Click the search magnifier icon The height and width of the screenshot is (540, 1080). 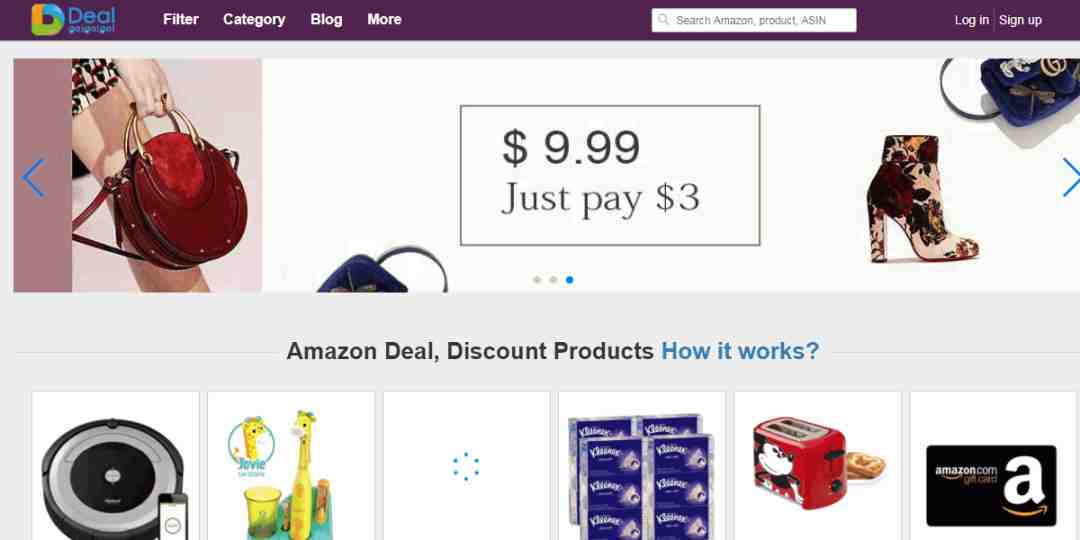click(663, 20)
